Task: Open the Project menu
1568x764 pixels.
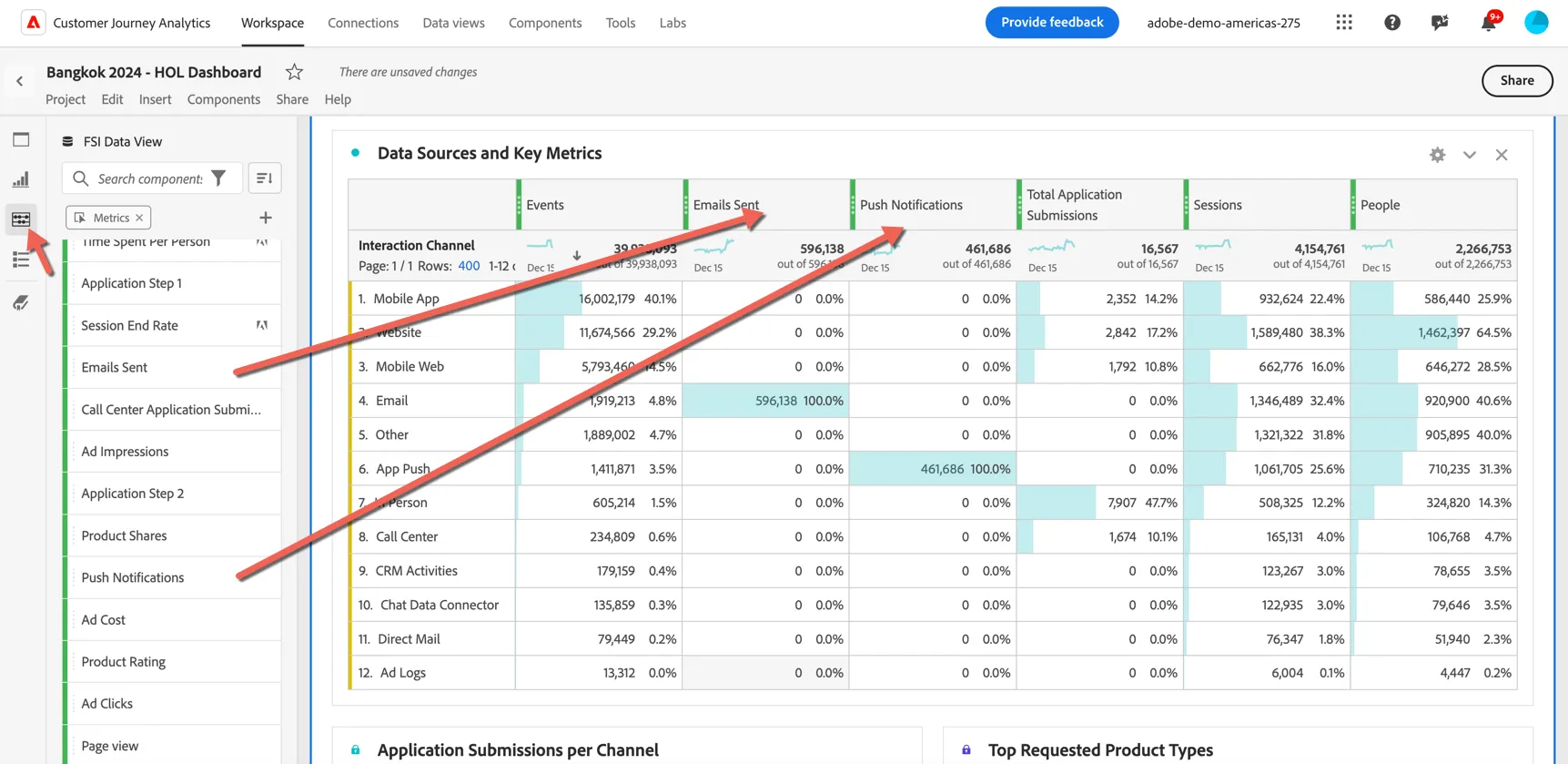Action: point(66,99)
